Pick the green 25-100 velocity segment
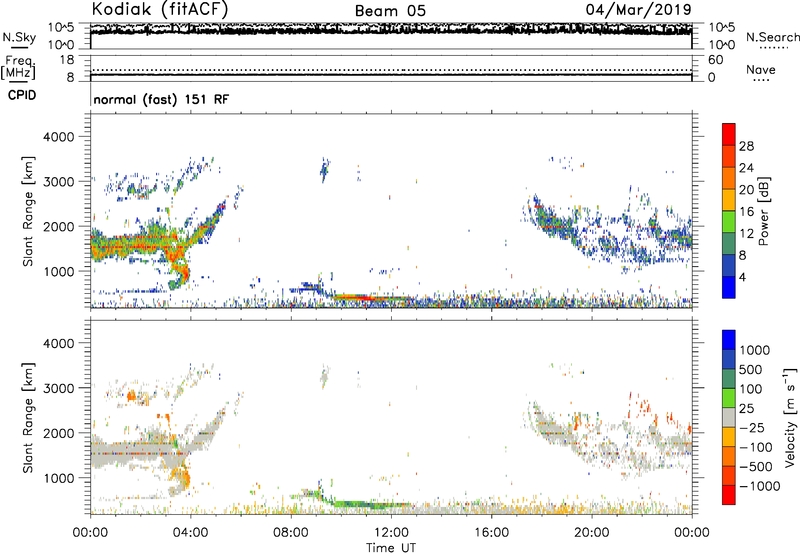The width and height of the screenshot is (800, 554). pyautogui.click(x=729, y=398)
